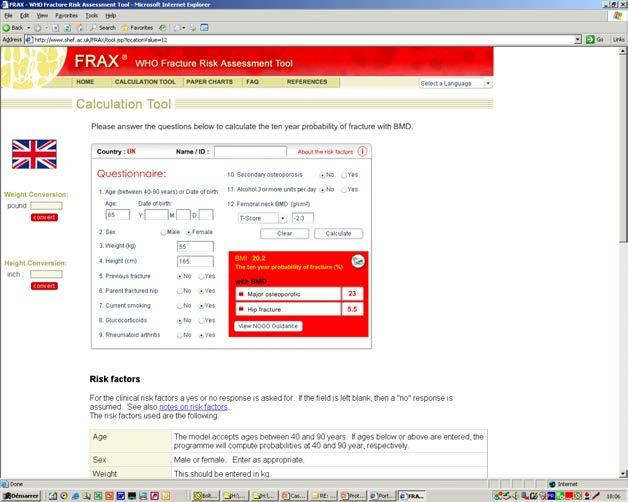The image size is (628, 502).
Task: Click the print icon in the red results box
Action: tap(358, 261)
